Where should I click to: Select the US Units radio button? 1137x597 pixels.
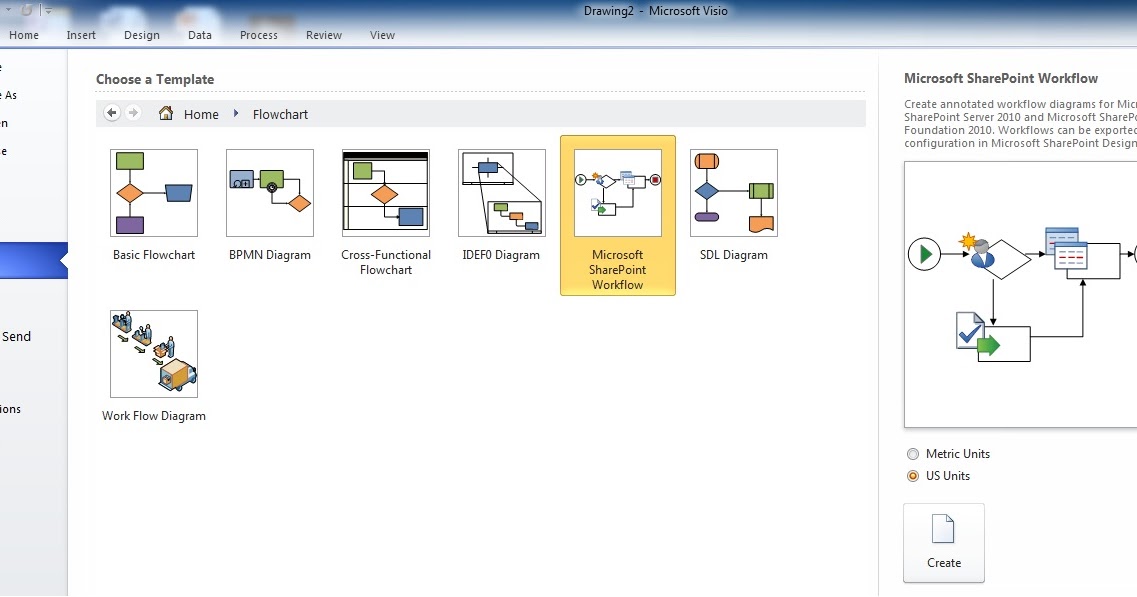pyautogui.click(x=913, y=476)
